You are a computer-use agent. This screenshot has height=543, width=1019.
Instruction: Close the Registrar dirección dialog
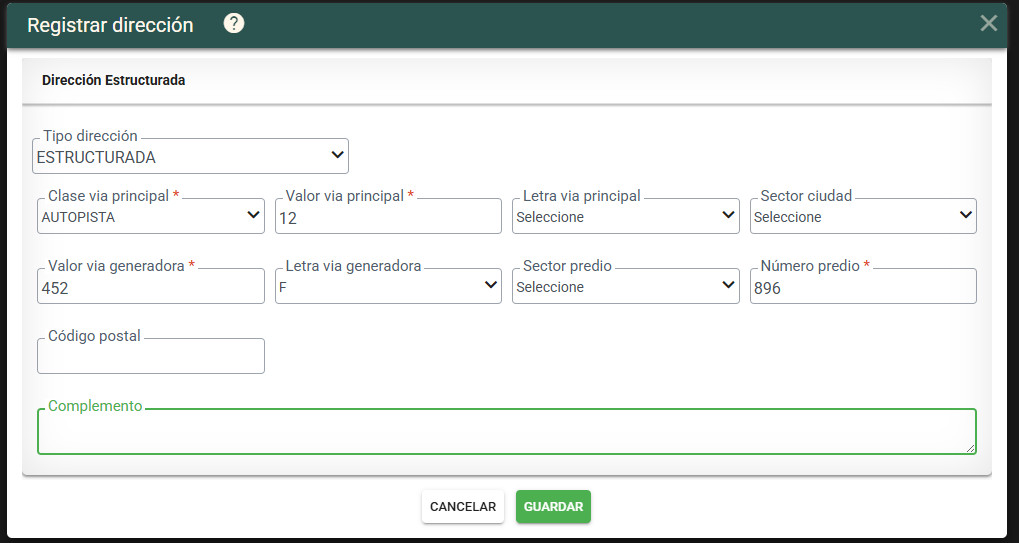[x=988, y=23]
